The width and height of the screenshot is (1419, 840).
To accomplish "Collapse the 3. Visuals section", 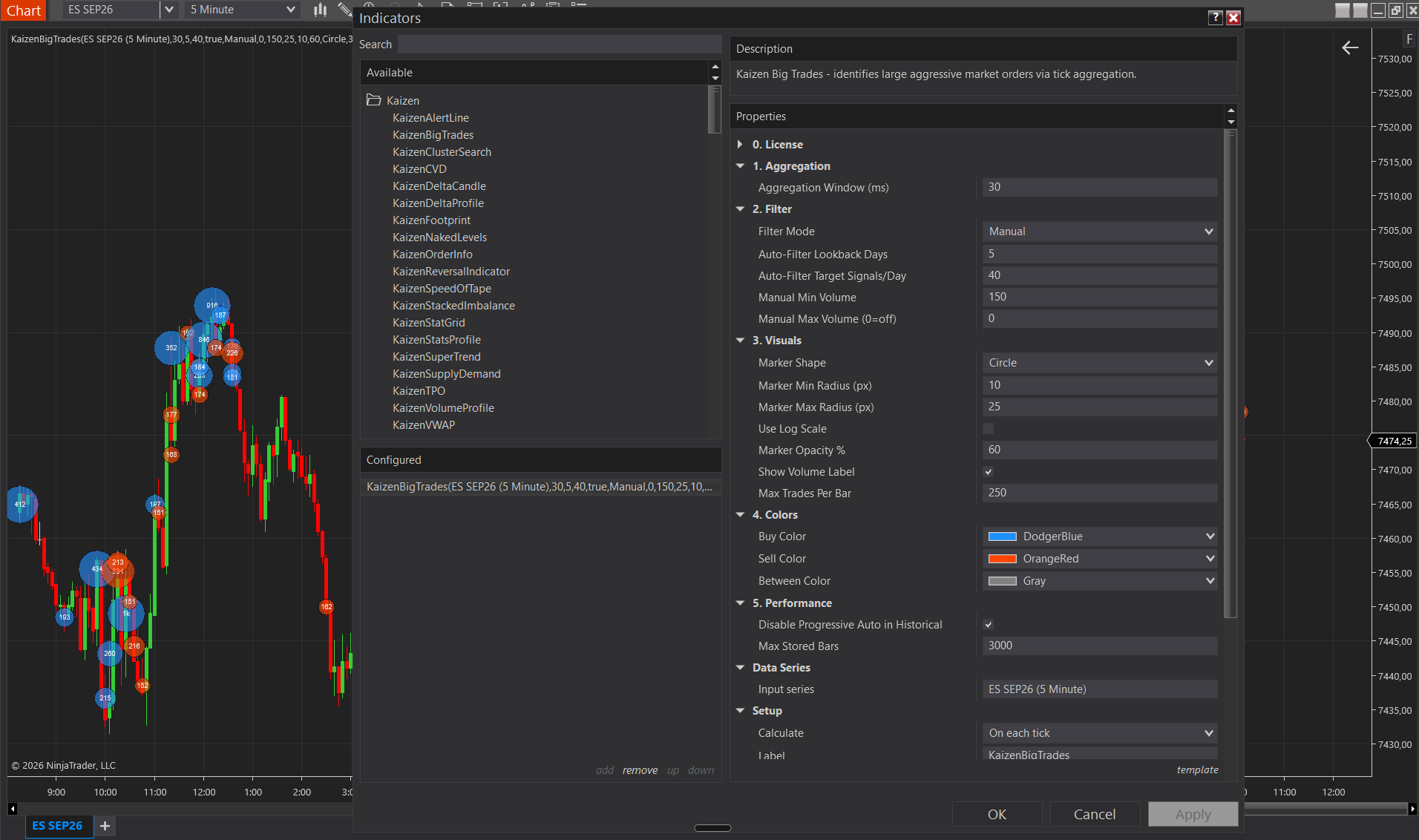I will (x=740, y=341).
